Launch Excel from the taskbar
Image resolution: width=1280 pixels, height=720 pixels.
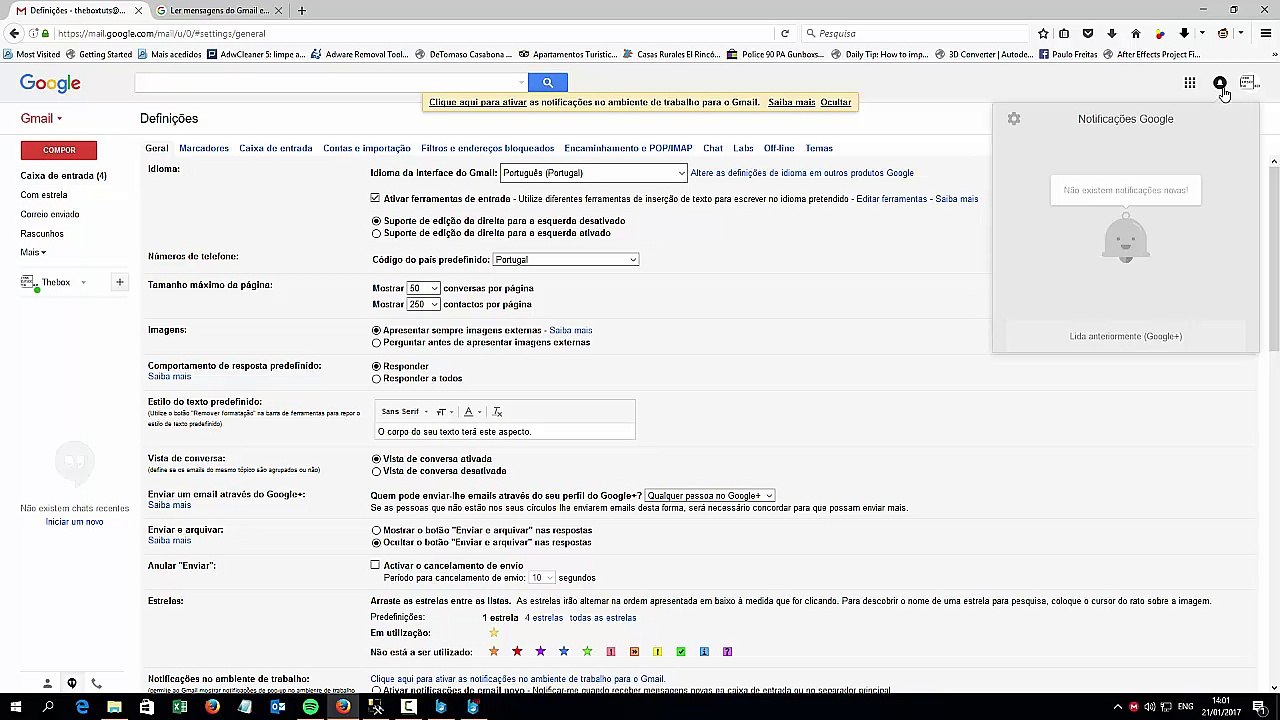(x=179, y=707)
